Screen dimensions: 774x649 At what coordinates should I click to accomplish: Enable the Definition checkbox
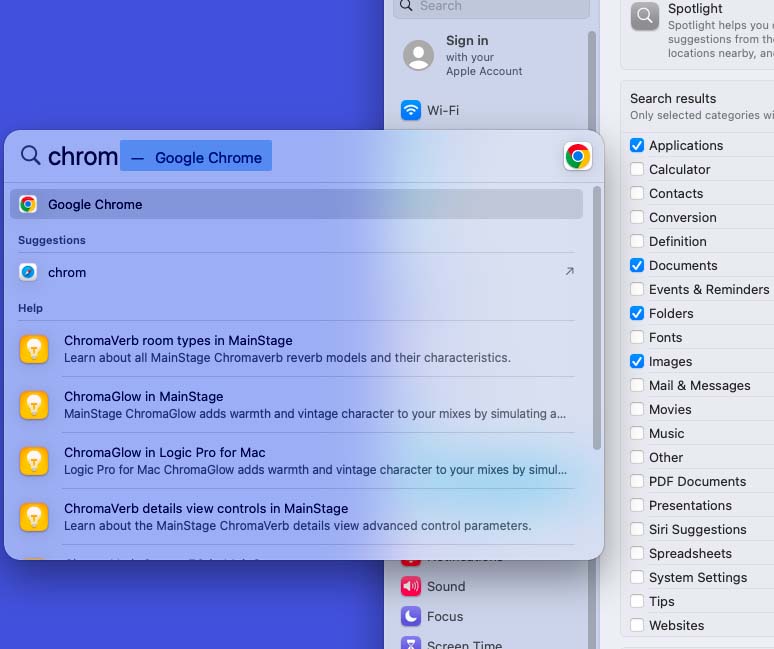click(x=637, y=241)
